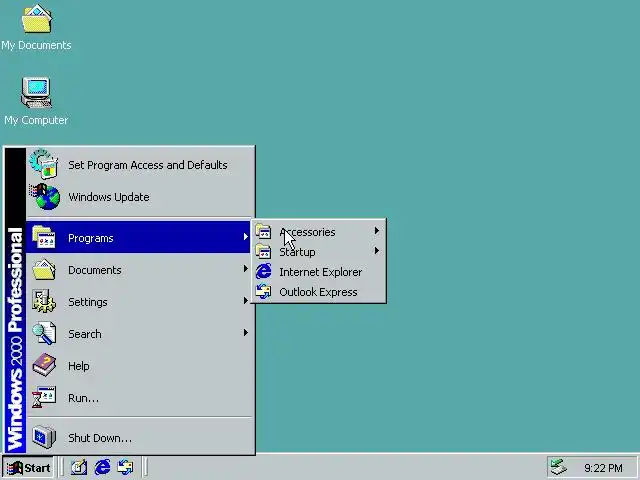Viewport: 640px width, 480px height.
Task: Click the Shut Down monitor icon
Action: (44, 437)
